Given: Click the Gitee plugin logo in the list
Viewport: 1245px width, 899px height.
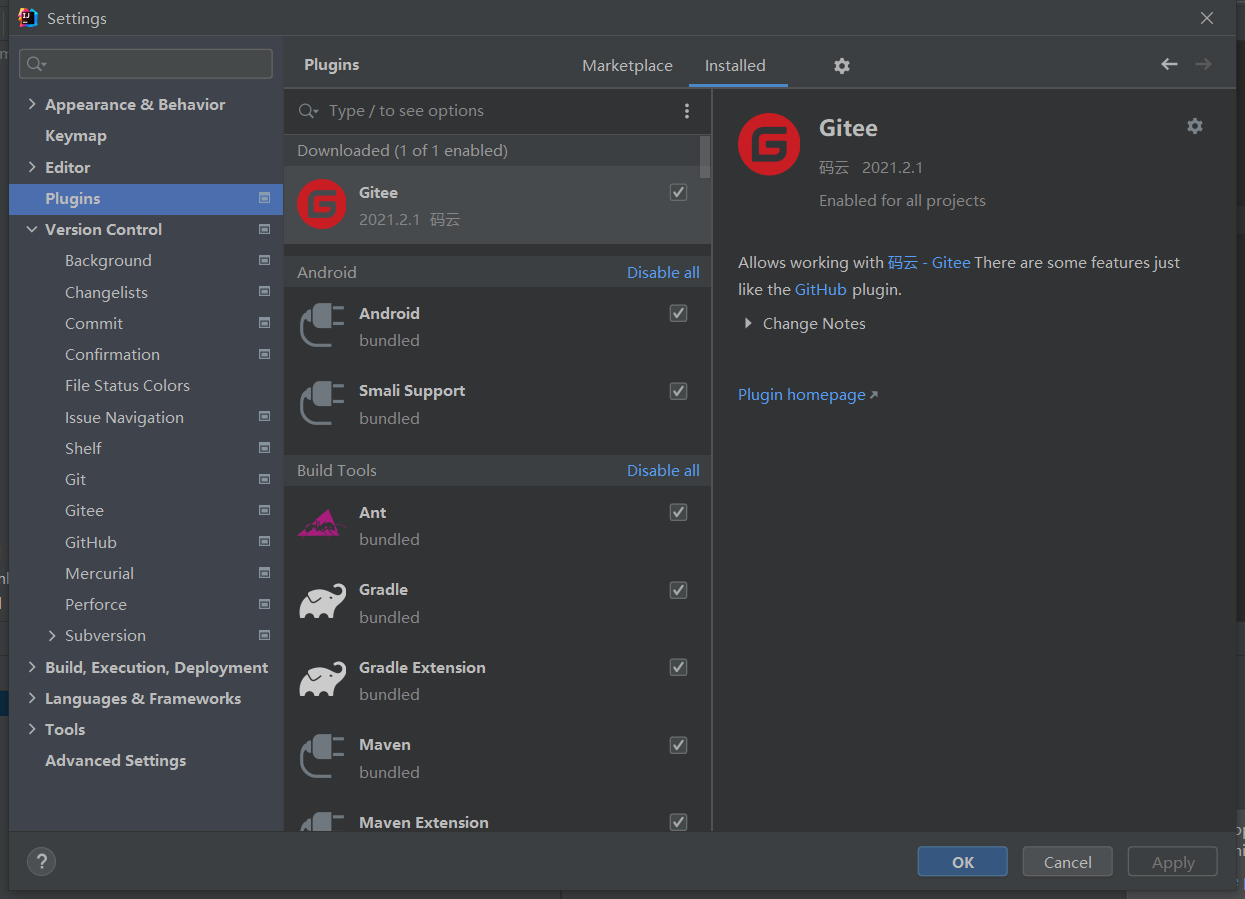Looking at the screenshot, I should tap(322, 204).
